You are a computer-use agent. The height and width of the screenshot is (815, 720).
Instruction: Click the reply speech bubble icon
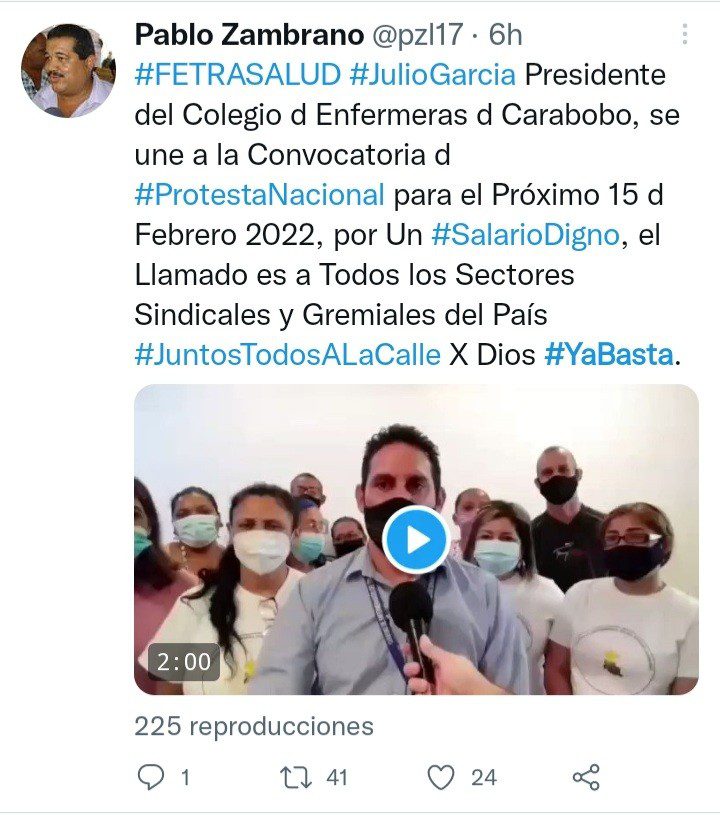[x=151, y=777]
